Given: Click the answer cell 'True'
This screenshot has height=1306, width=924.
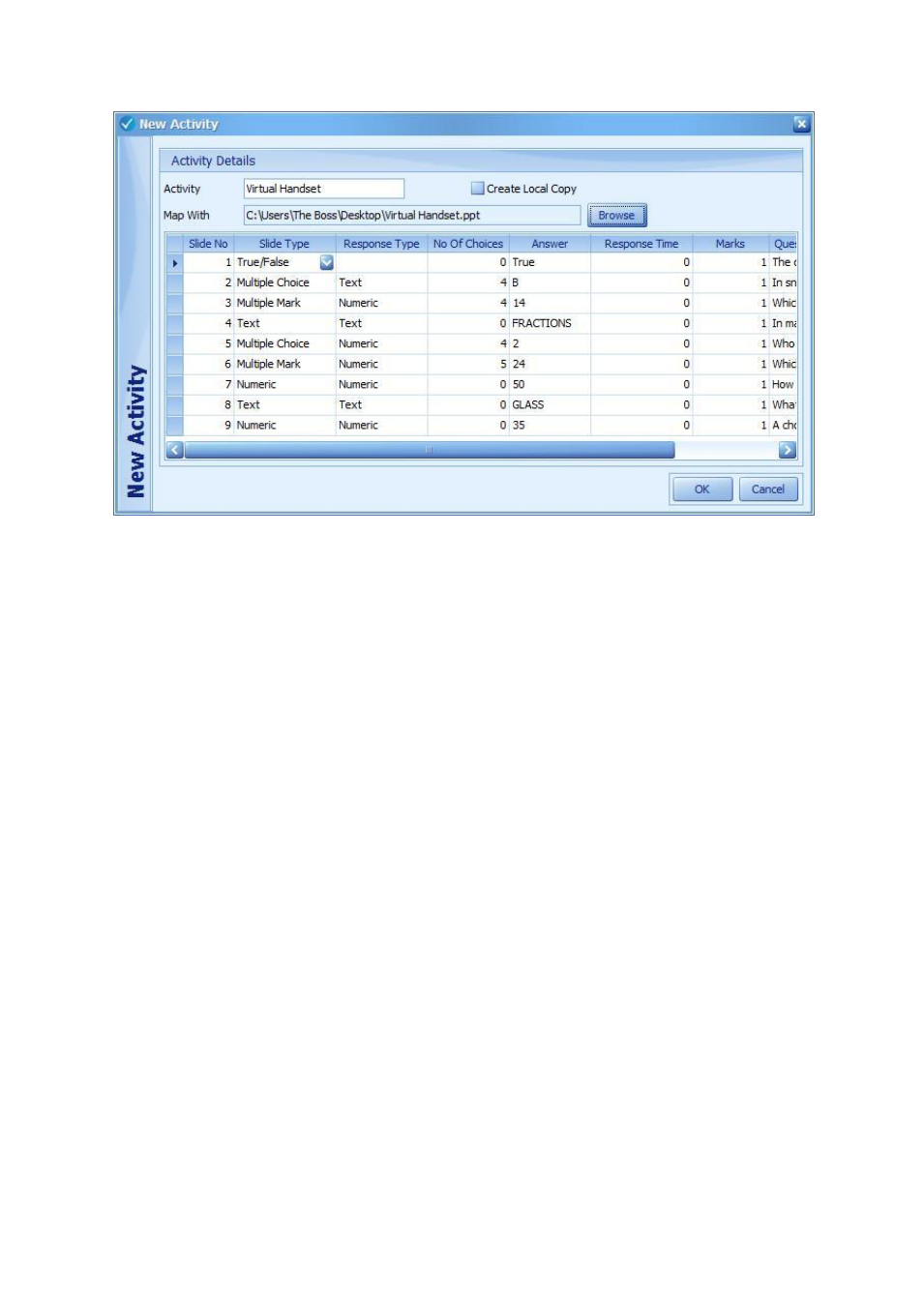Looking at the screenshot, I should click(x=550, y=262).
